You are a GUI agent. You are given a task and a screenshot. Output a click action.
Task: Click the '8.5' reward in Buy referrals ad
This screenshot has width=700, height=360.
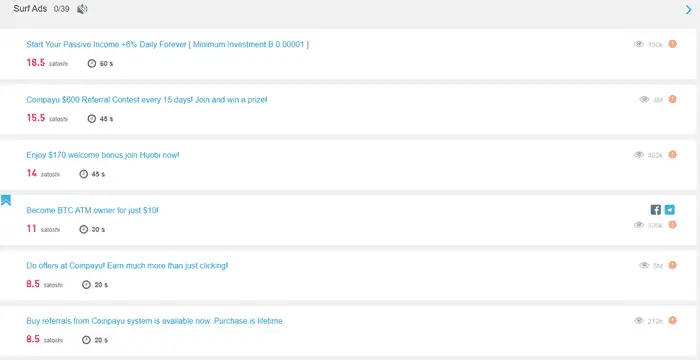(33, 339)
